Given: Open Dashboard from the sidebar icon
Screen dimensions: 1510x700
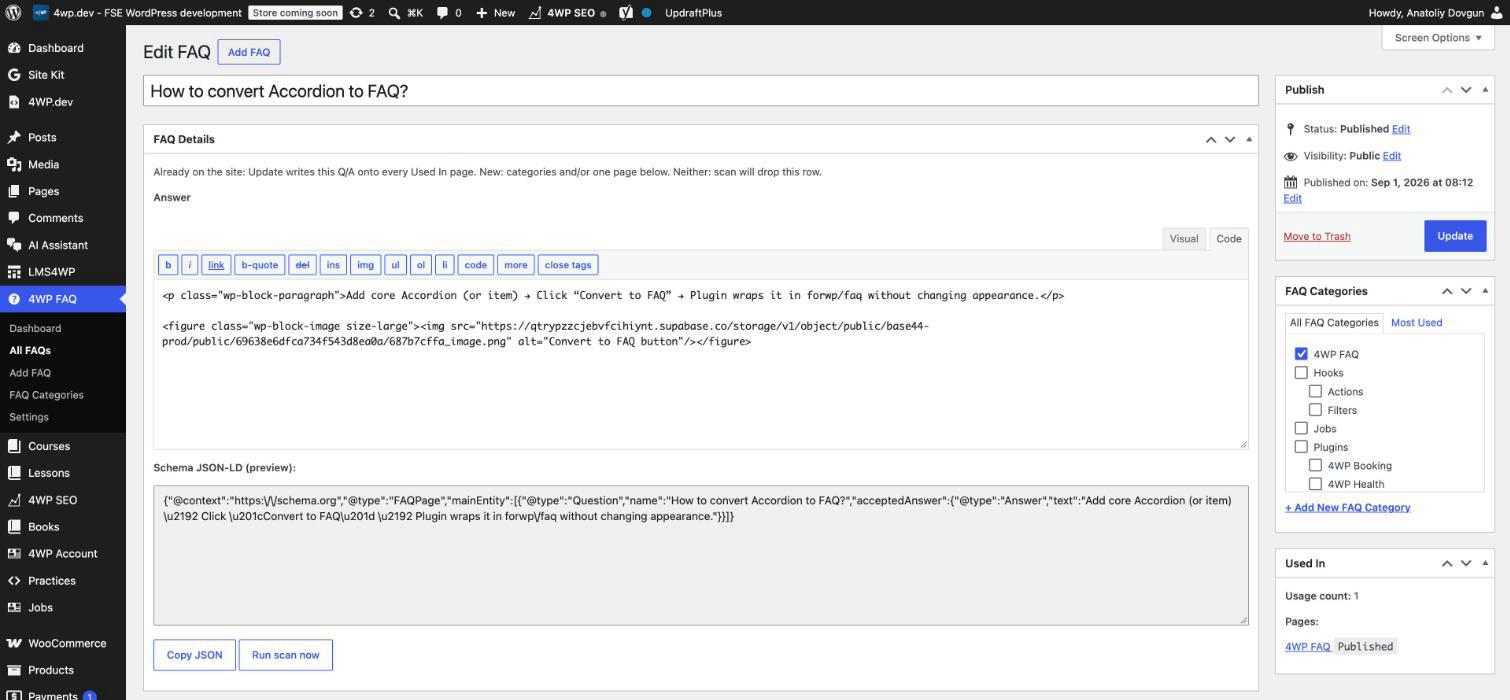Looking at the screenshot, I should point(14,48).
